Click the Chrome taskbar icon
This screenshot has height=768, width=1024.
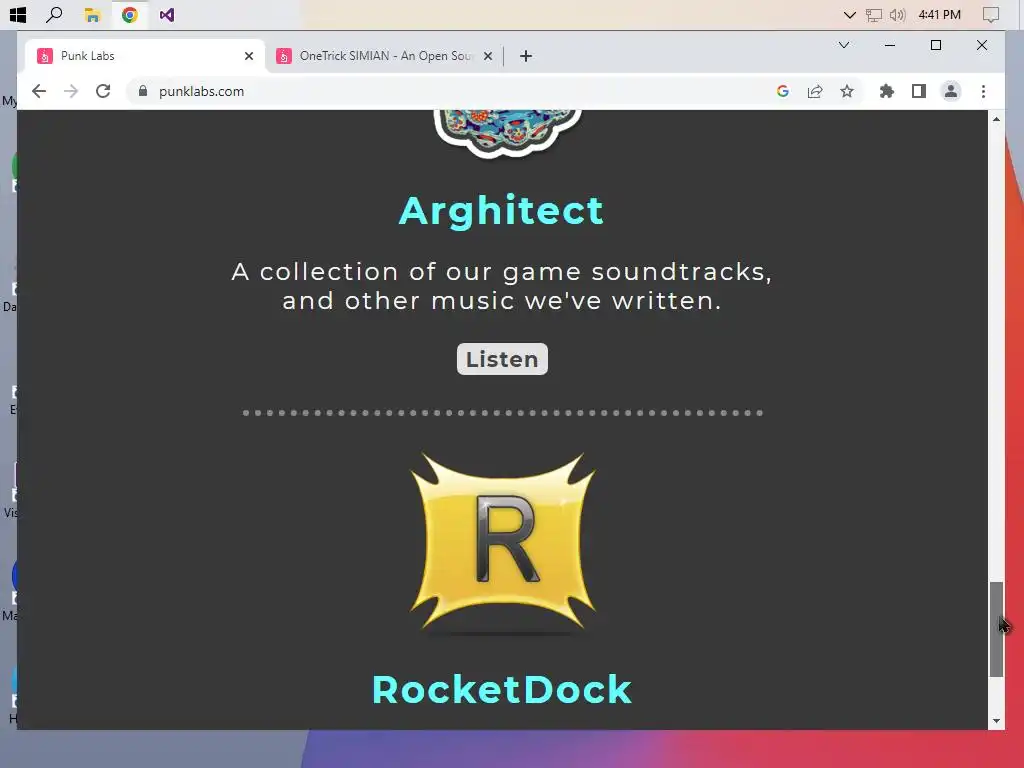[129, 14]
